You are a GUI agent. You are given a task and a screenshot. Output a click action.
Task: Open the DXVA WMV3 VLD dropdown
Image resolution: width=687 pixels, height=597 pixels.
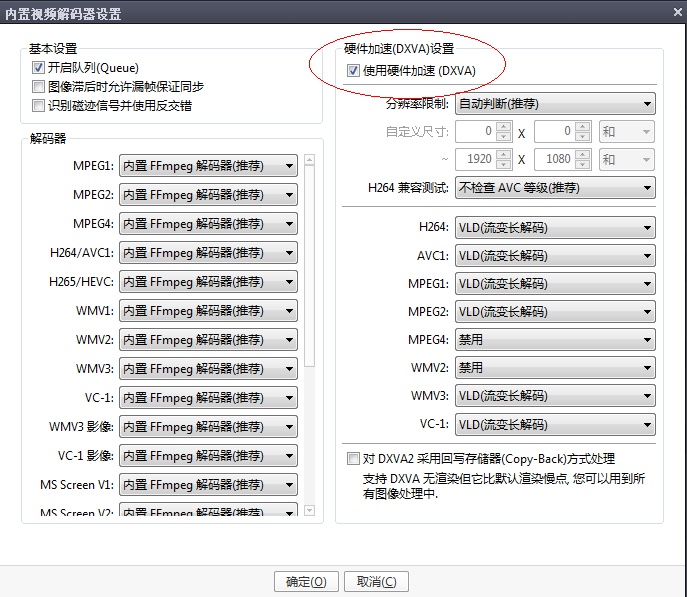pos(555,396)
